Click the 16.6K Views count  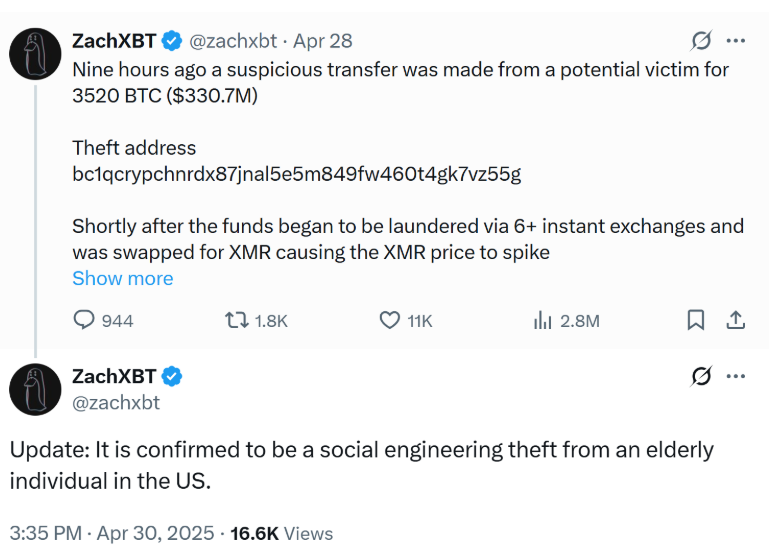[x=282, y=533]
